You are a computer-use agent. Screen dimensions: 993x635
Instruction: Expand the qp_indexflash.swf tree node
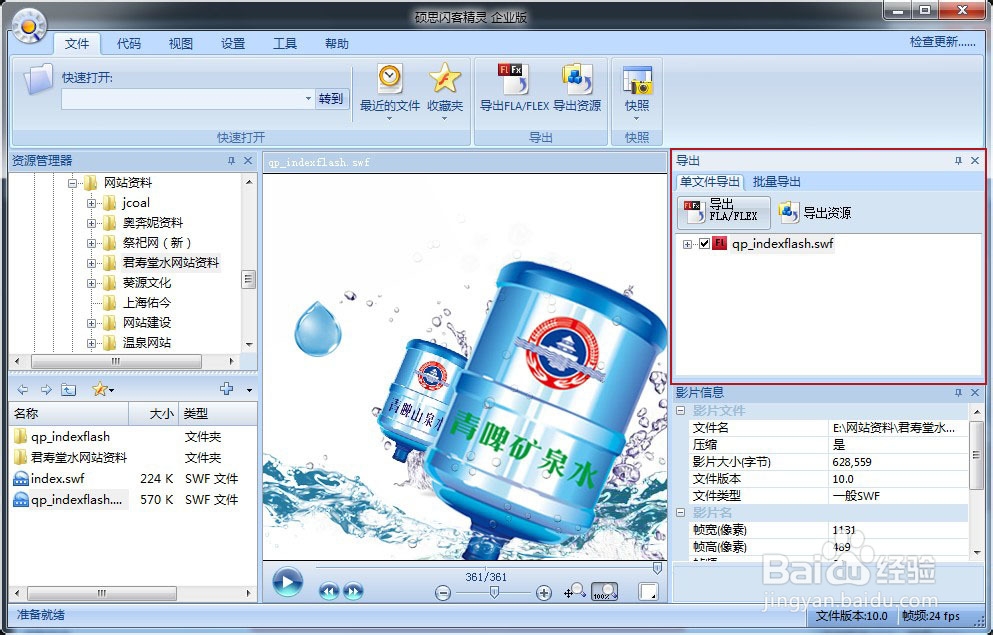687,243
